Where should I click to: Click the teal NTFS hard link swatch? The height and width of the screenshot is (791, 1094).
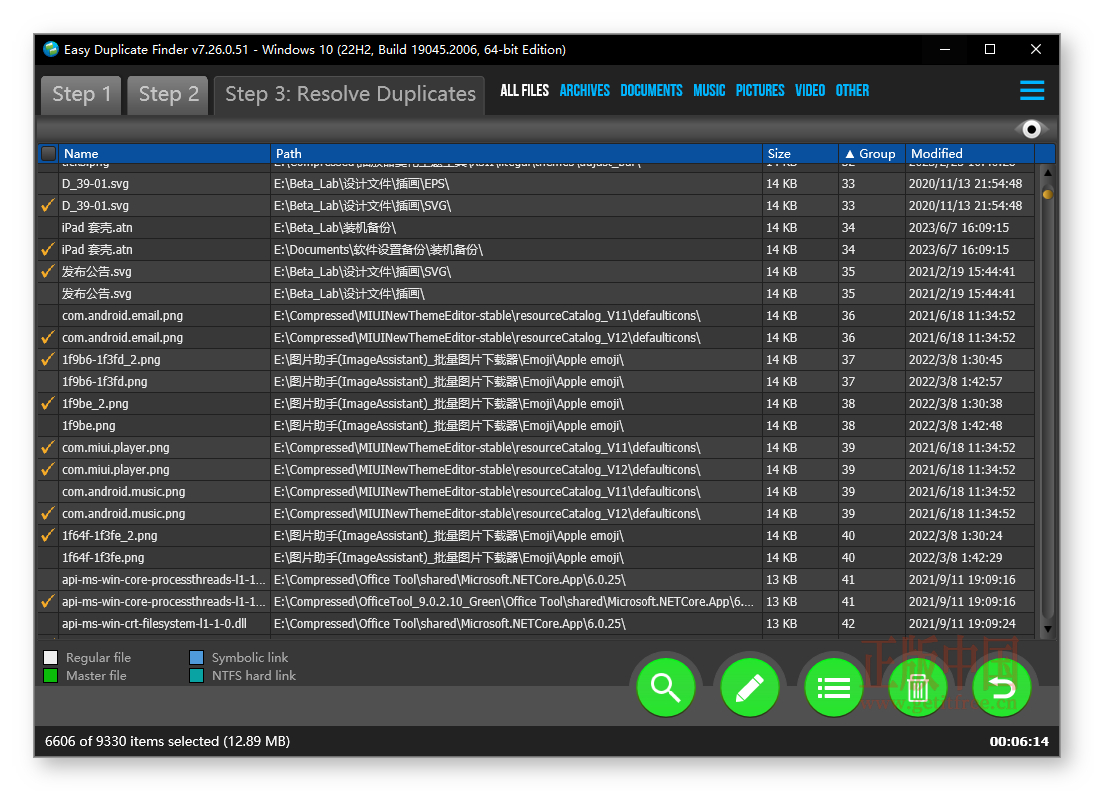coord(197,676)
